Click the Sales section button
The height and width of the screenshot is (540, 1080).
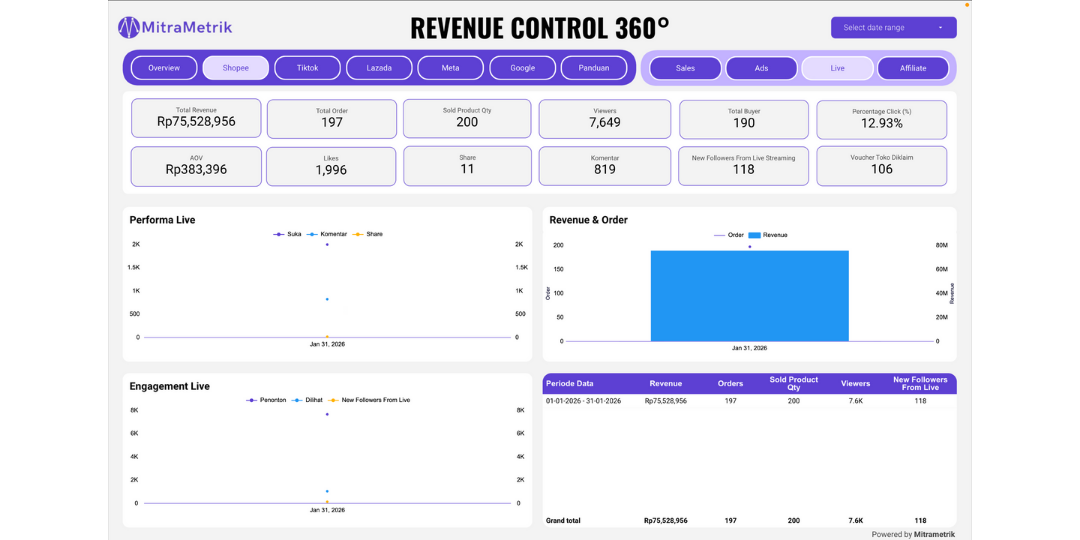685,68
